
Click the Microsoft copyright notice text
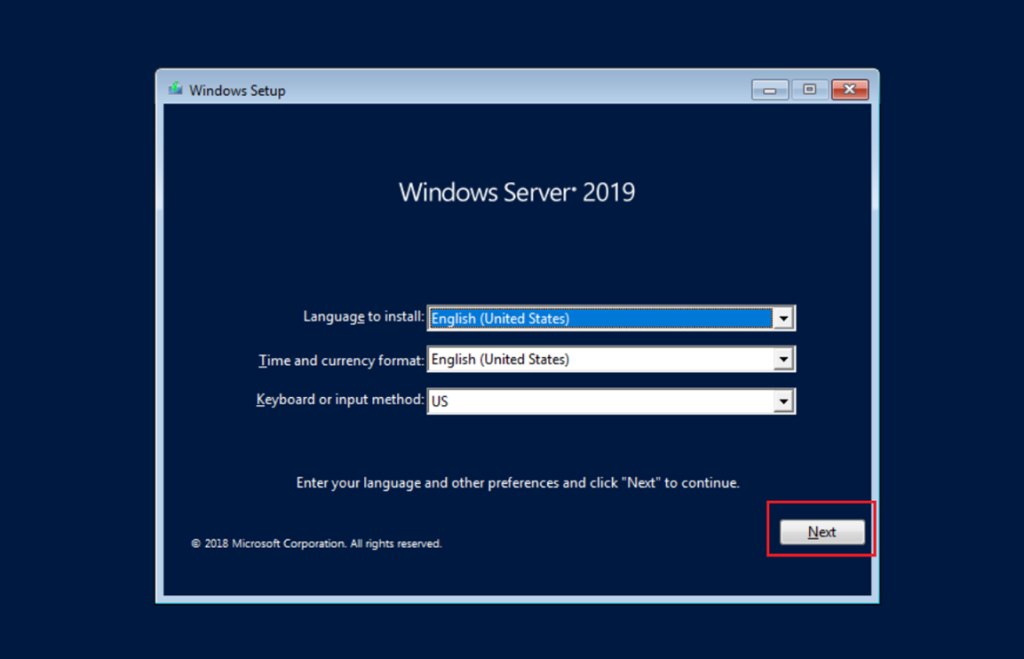click(316, 544)
